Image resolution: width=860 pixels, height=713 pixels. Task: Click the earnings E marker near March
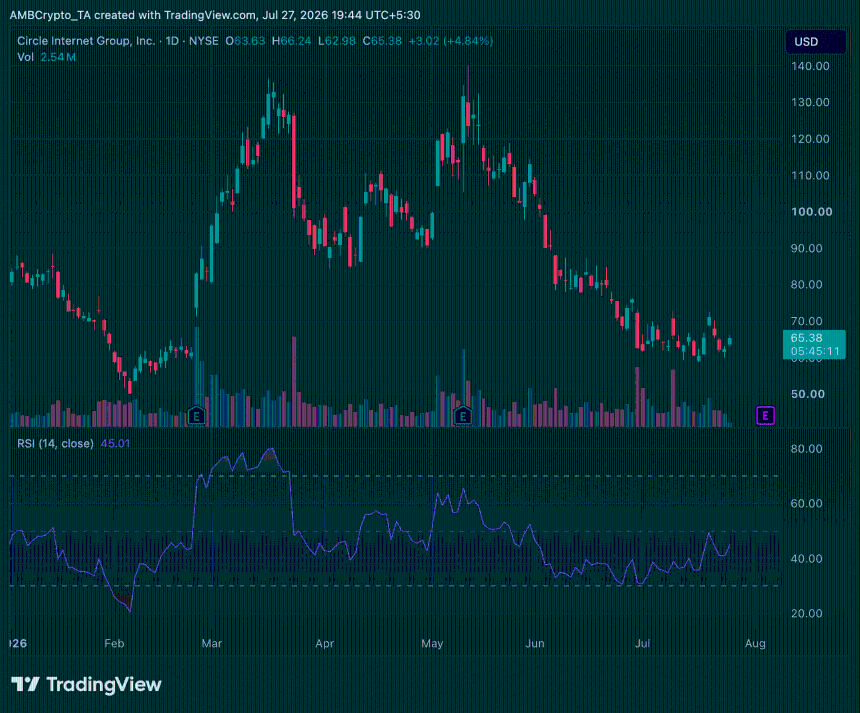click(x=196, y=416)
